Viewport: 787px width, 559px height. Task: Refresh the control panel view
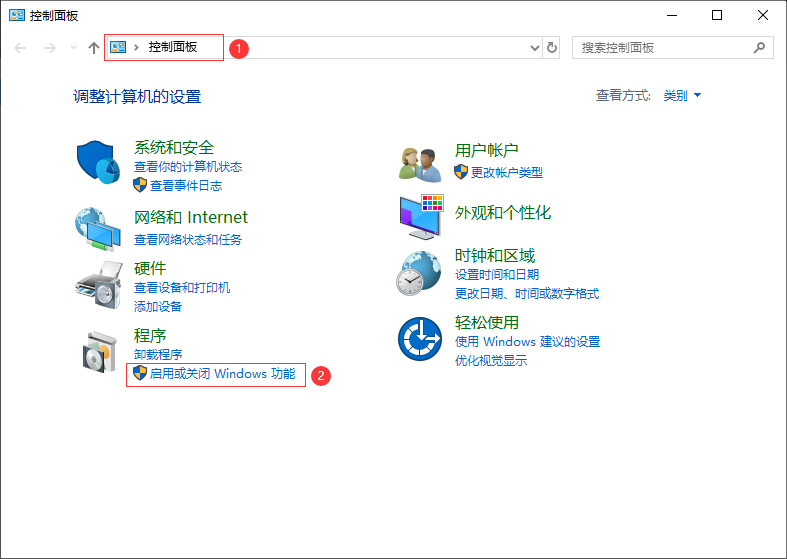pos(552,48)
